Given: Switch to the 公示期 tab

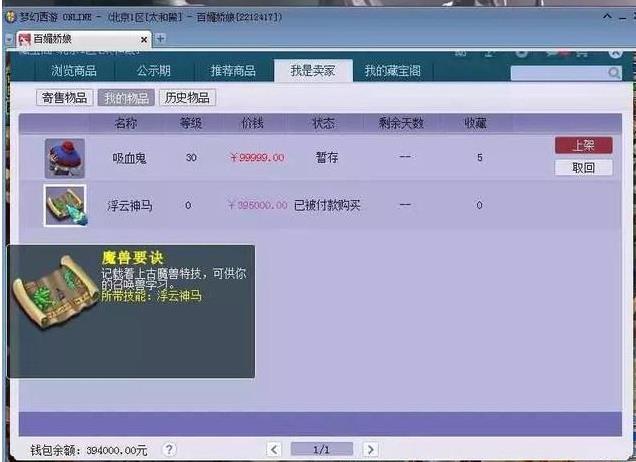Looking at the screenshot, I should click(x=154, y=71).
